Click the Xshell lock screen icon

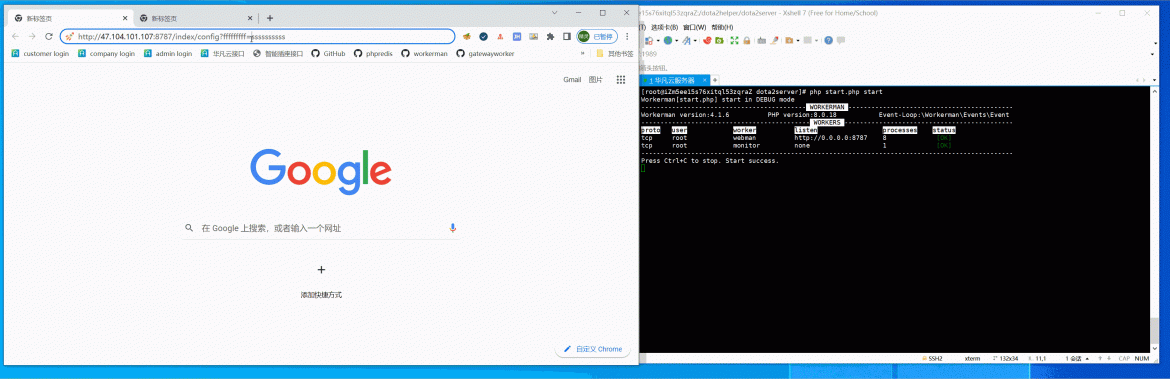[747, 40]
